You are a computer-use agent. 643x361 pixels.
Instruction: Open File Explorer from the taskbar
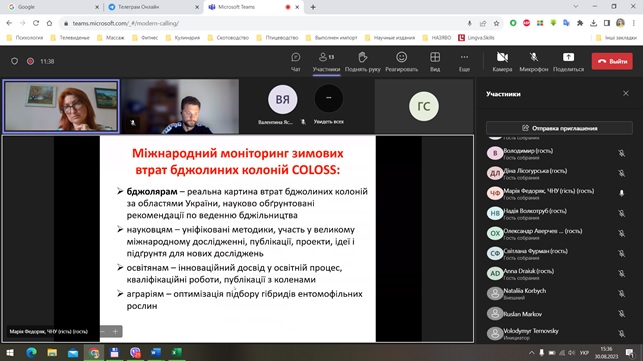click(52, 352)
